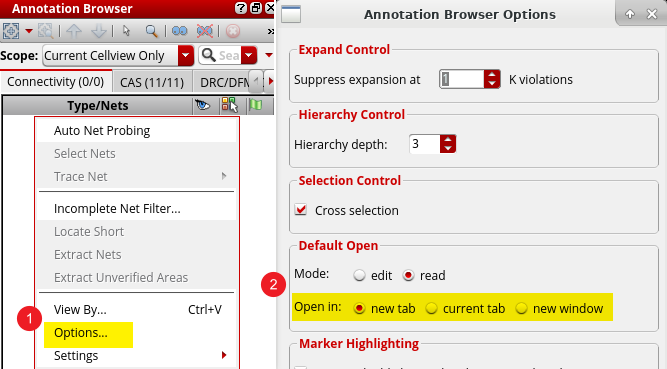667x369 pixels.
Task: Expand the Settings submenu
Action: 137,356
